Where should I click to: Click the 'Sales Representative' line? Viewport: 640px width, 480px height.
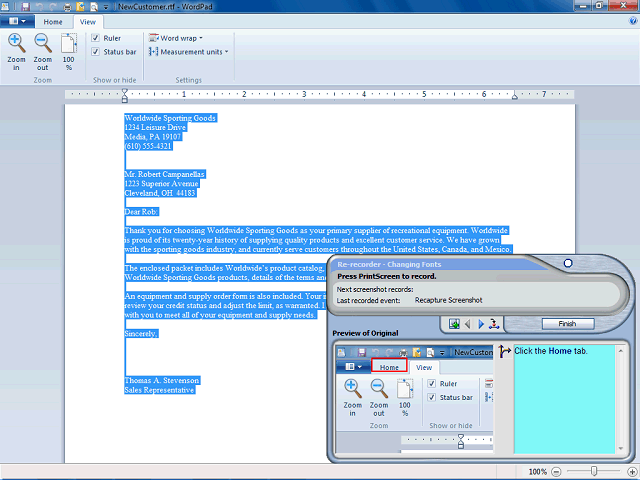[160, 390]
